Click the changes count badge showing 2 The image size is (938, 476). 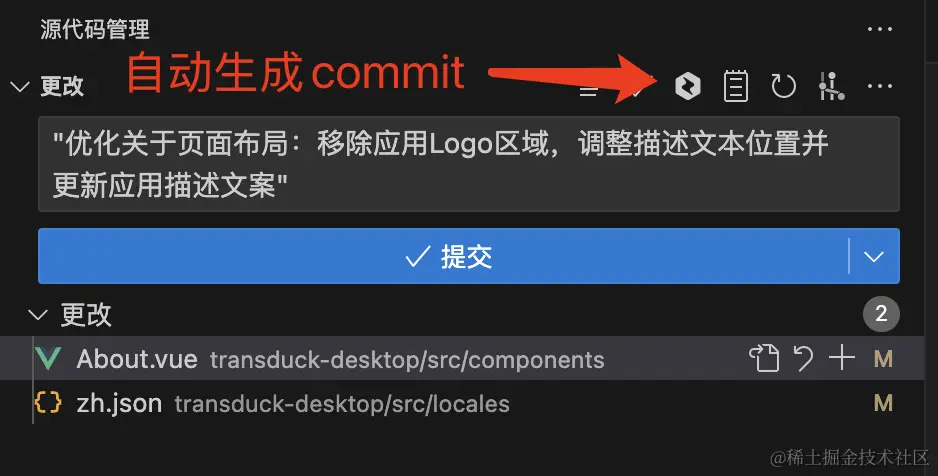click(881, 313)
